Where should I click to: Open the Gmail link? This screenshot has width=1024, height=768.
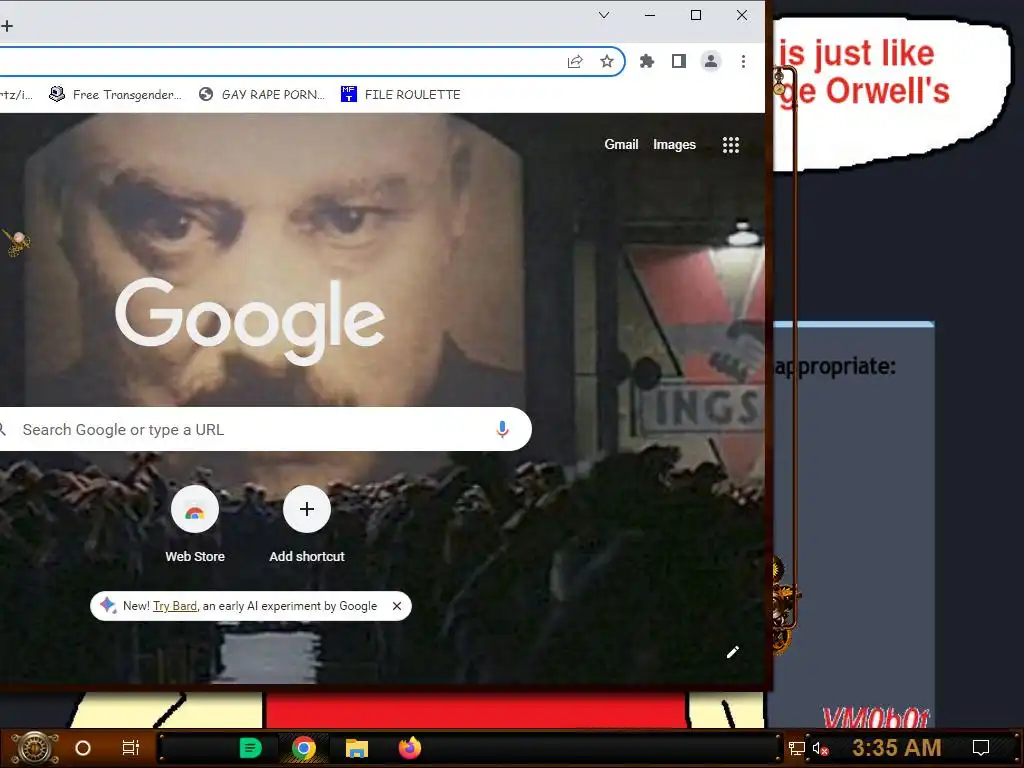click(x=621, y=144)
